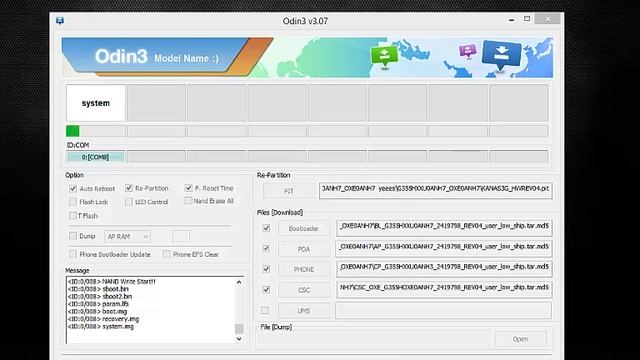The height and width of the screenshot is (360, 640).
Task: Enable Phone Bootloader Update checkbox
Action: [x=73, y=254]
